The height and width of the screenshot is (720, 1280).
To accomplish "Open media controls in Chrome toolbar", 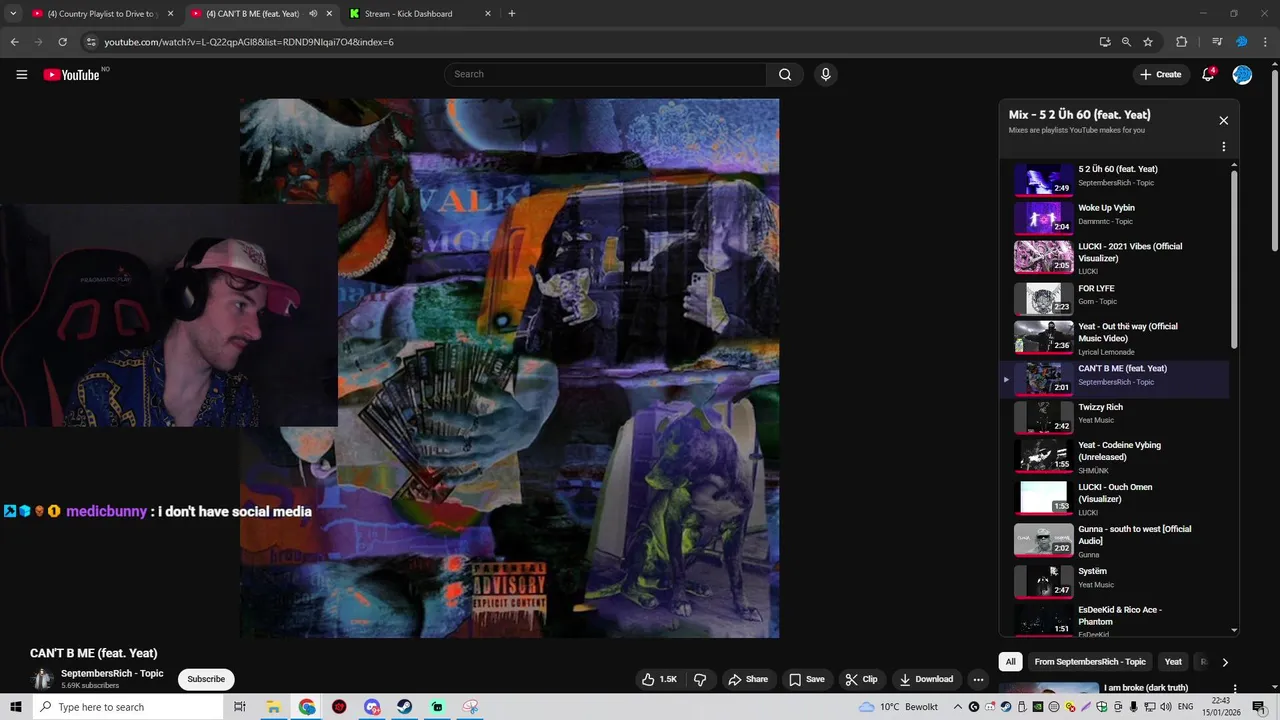I will (1216, 42).
